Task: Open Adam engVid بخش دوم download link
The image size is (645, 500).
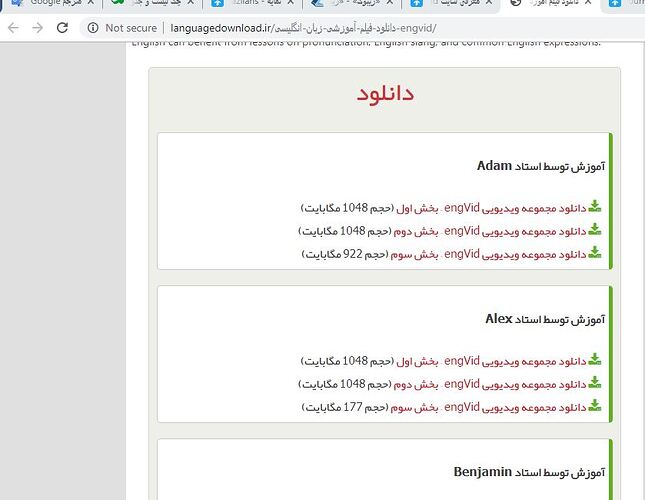Action: point(490,231)
